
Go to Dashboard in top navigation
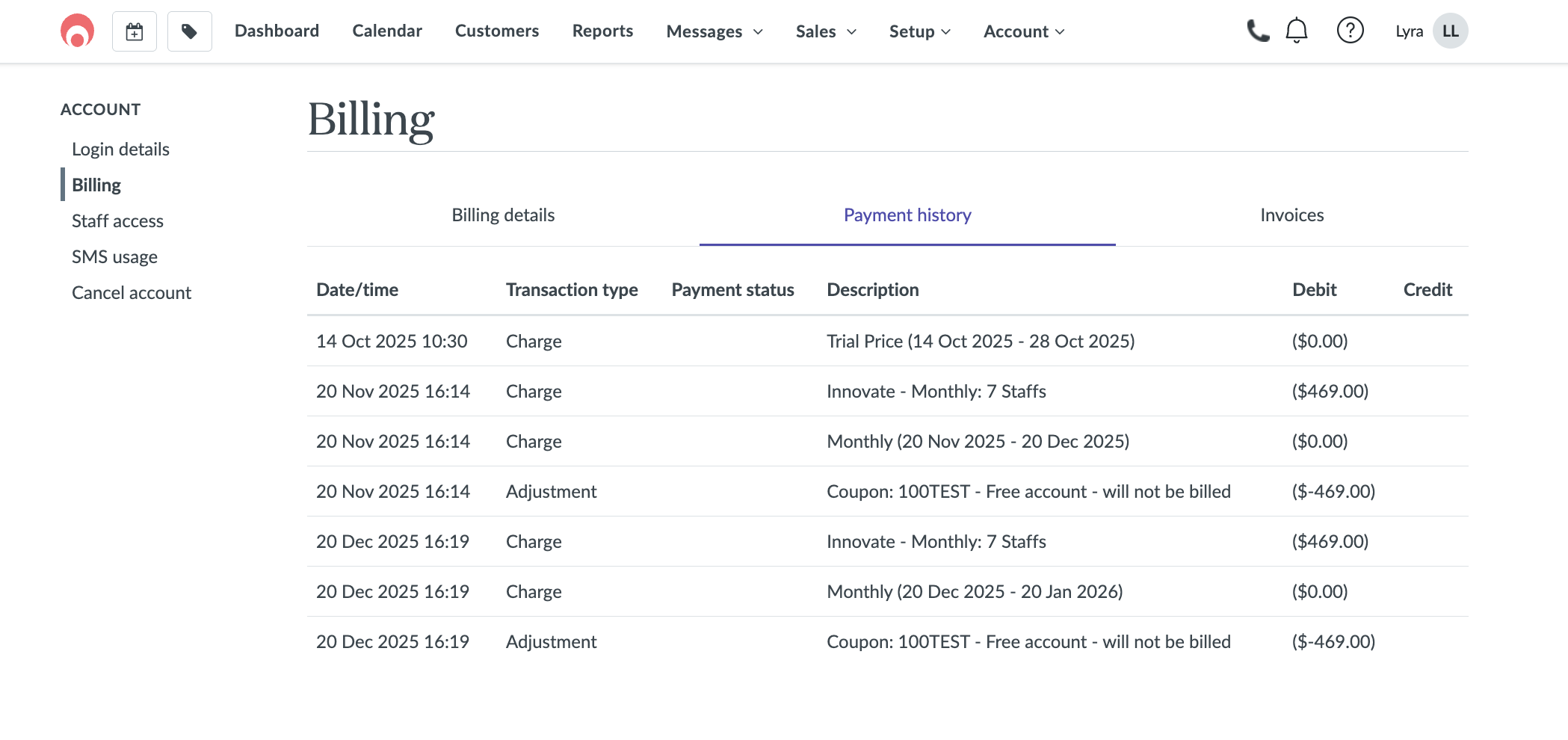[x=277, y=31]
